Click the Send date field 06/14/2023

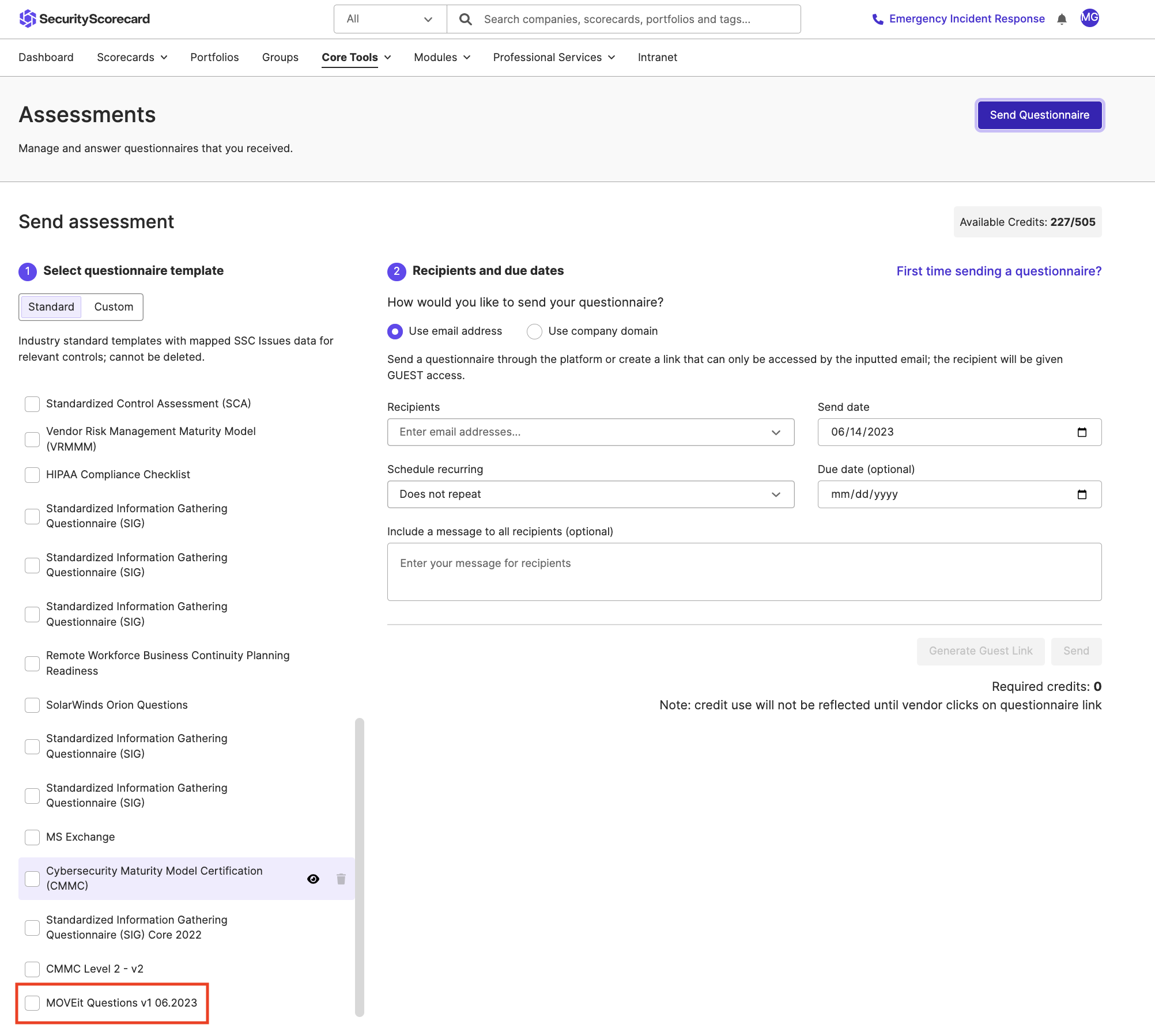coord(959,432)
